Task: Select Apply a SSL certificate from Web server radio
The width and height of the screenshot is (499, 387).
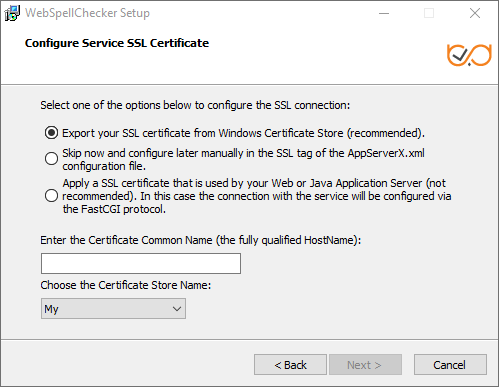Action: point(51,196)
